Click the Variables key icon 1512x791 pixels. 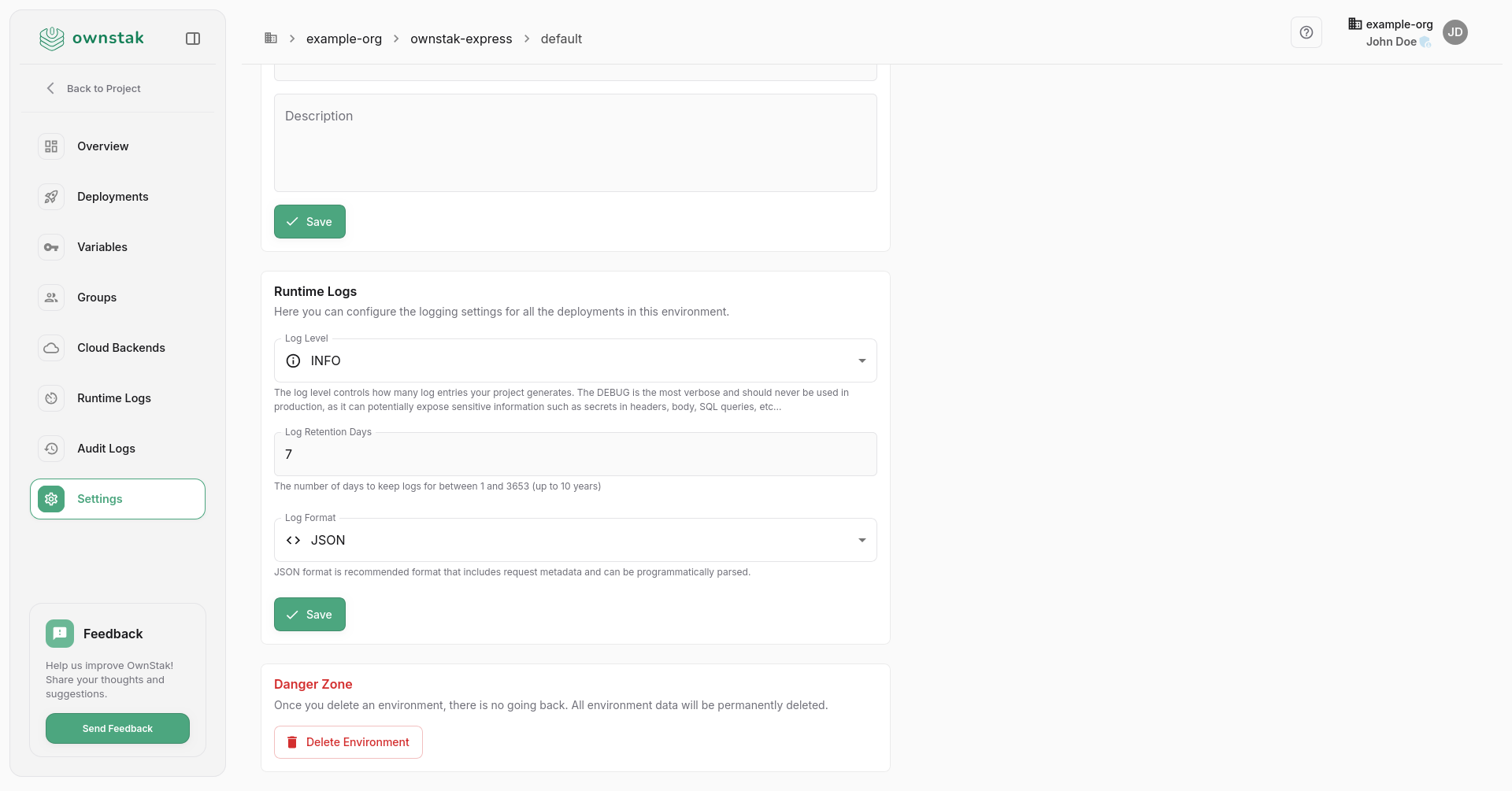tap(51, 247)
